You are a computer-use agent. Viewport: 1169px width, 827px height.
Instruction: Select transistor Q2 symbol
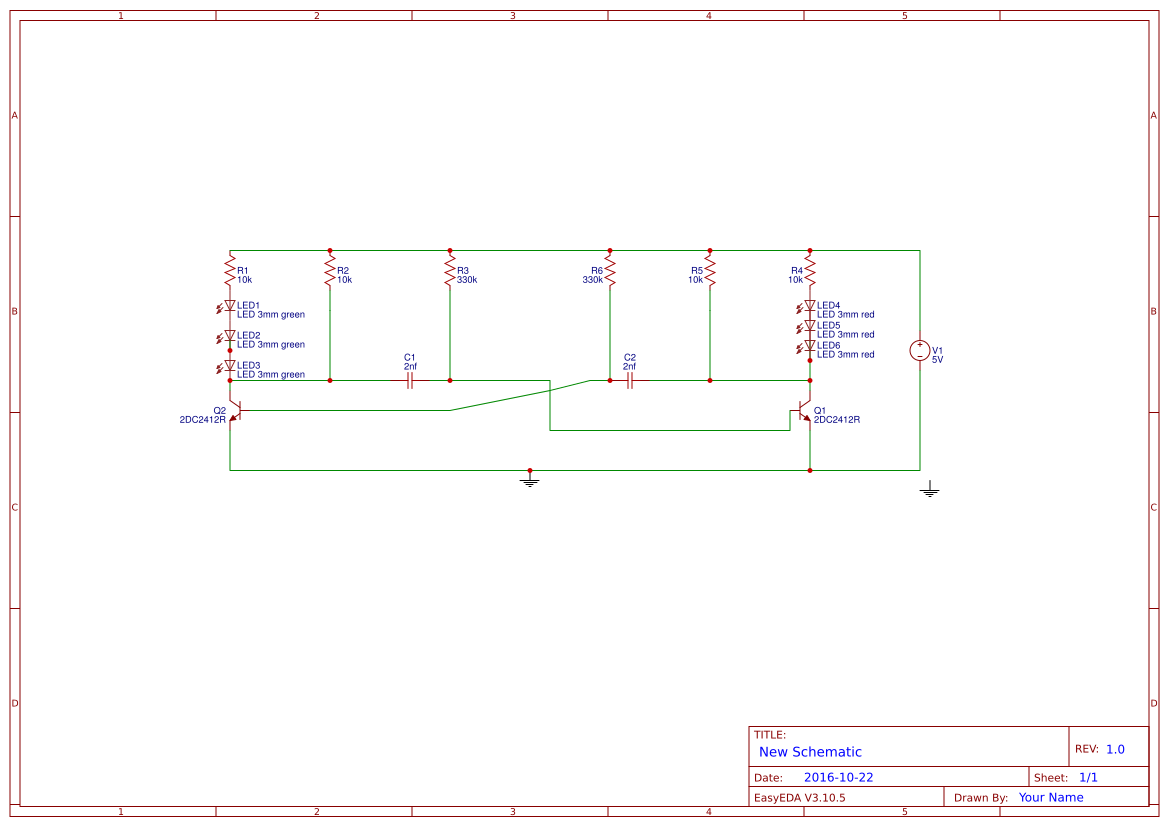[x=235, y=411]
